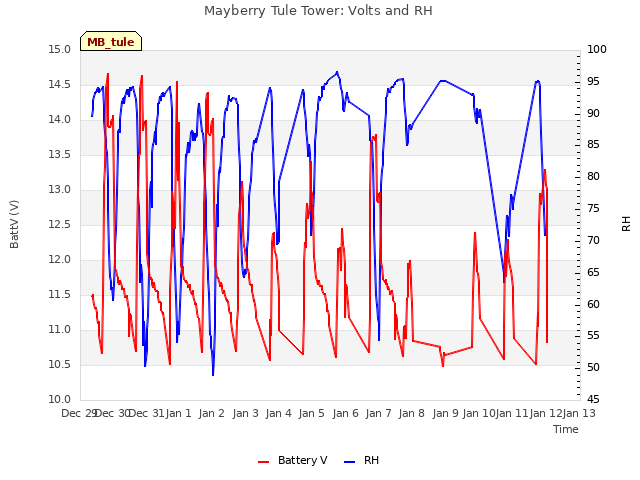Click the 12.0 voltage axis value

(59, 260)
